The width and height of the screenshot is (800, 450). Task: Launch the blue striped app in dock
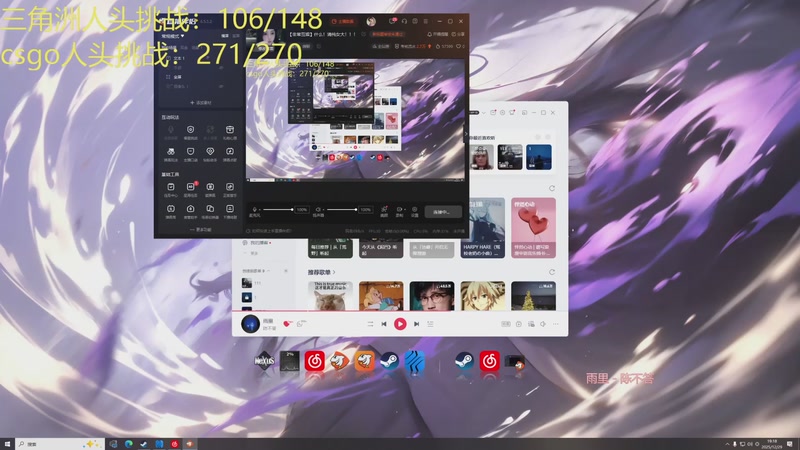415,361
